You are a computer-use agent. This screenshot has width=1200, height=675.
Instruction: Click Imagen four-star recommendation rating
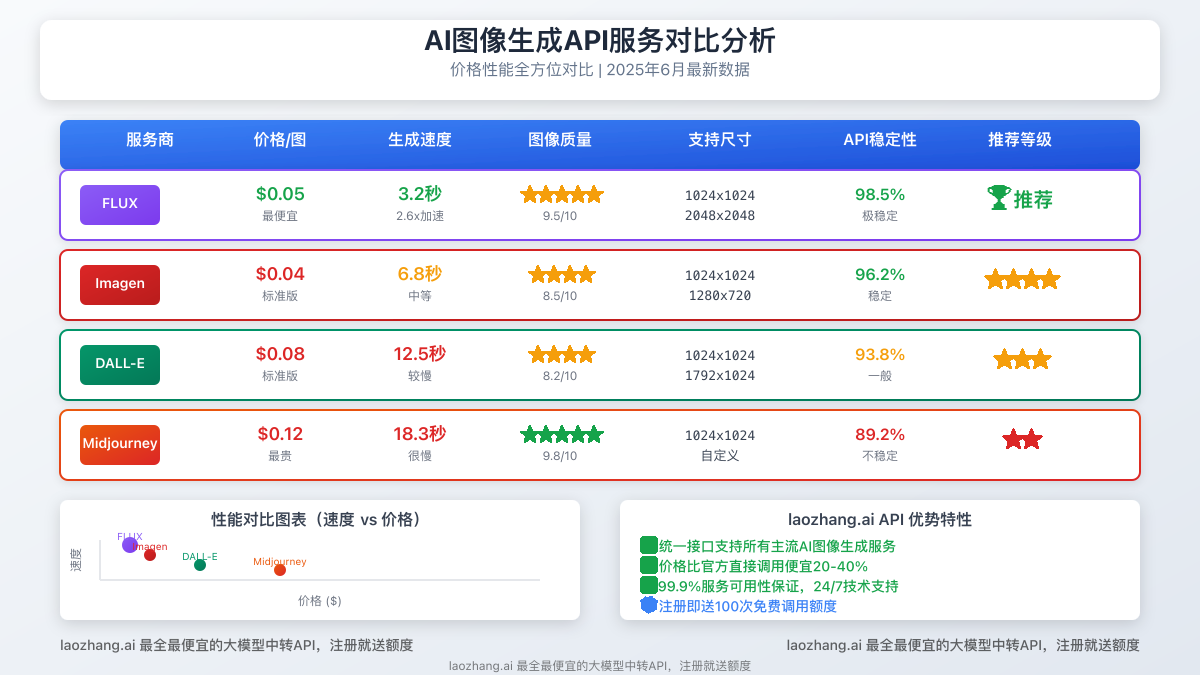pos(1022,280)
